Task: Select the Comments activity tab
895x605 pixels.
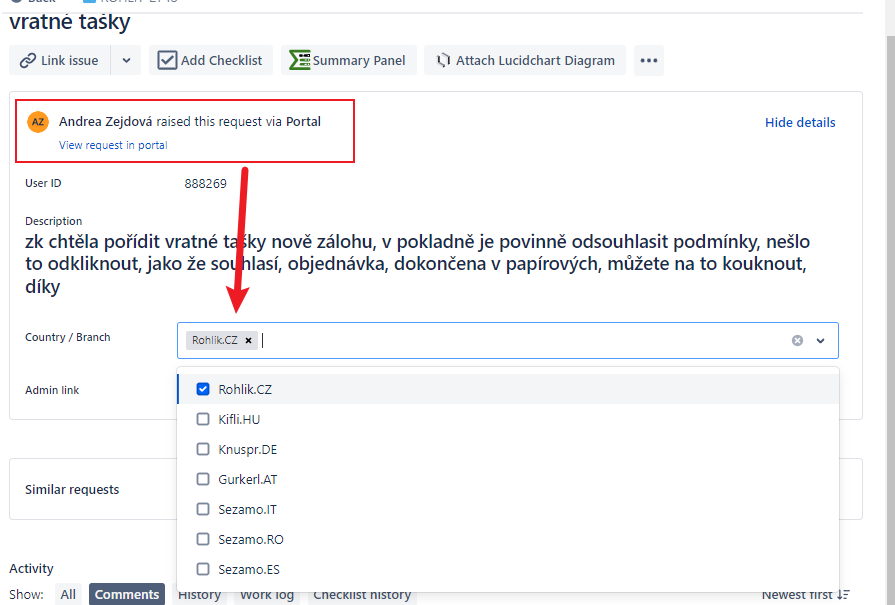Action: (x=127, y=594)
